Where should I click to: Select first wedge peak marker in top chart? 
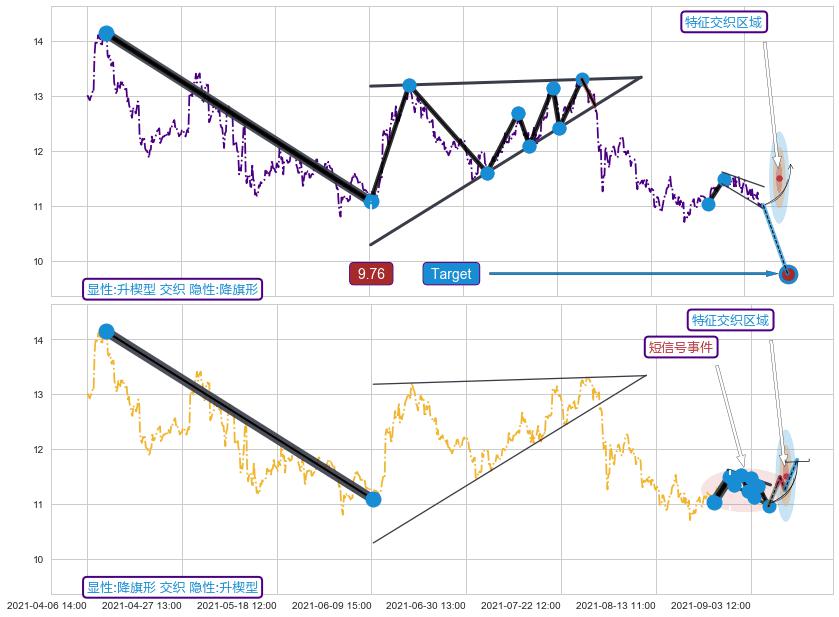pyautogui.click(x=409, y=86)
